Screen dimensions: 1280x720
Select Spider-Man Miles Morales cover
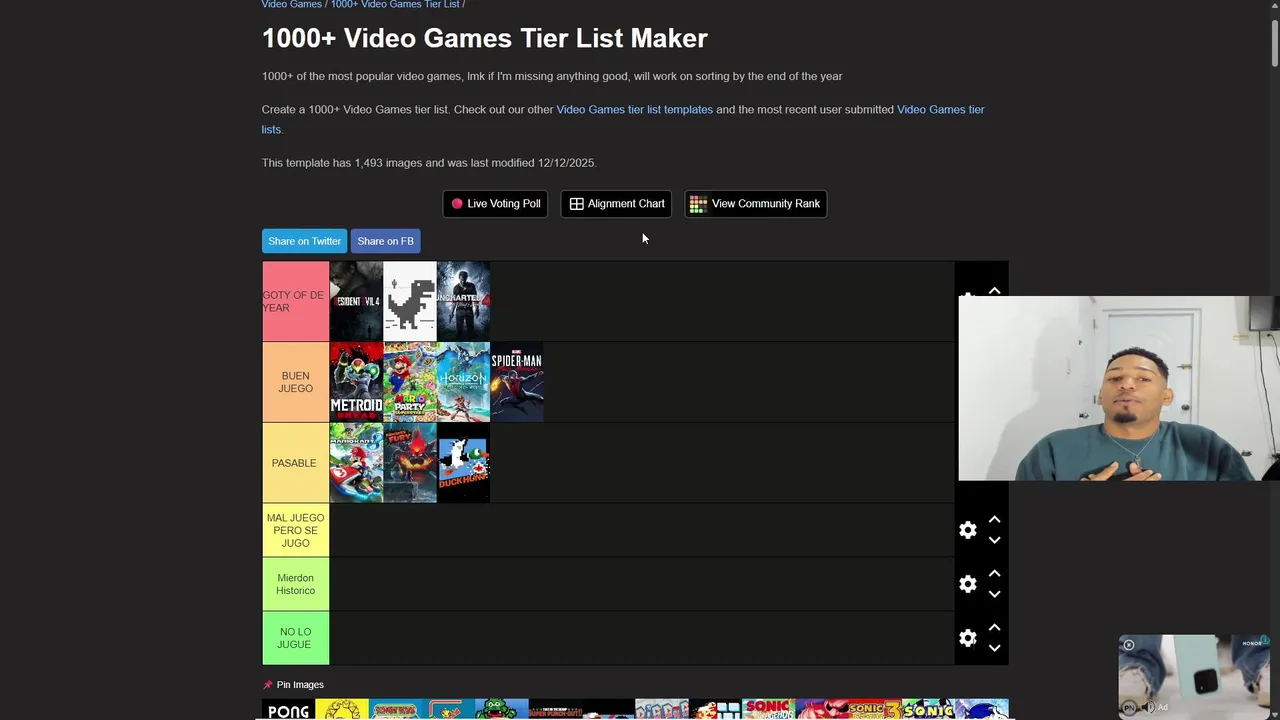tap(517, 382)
